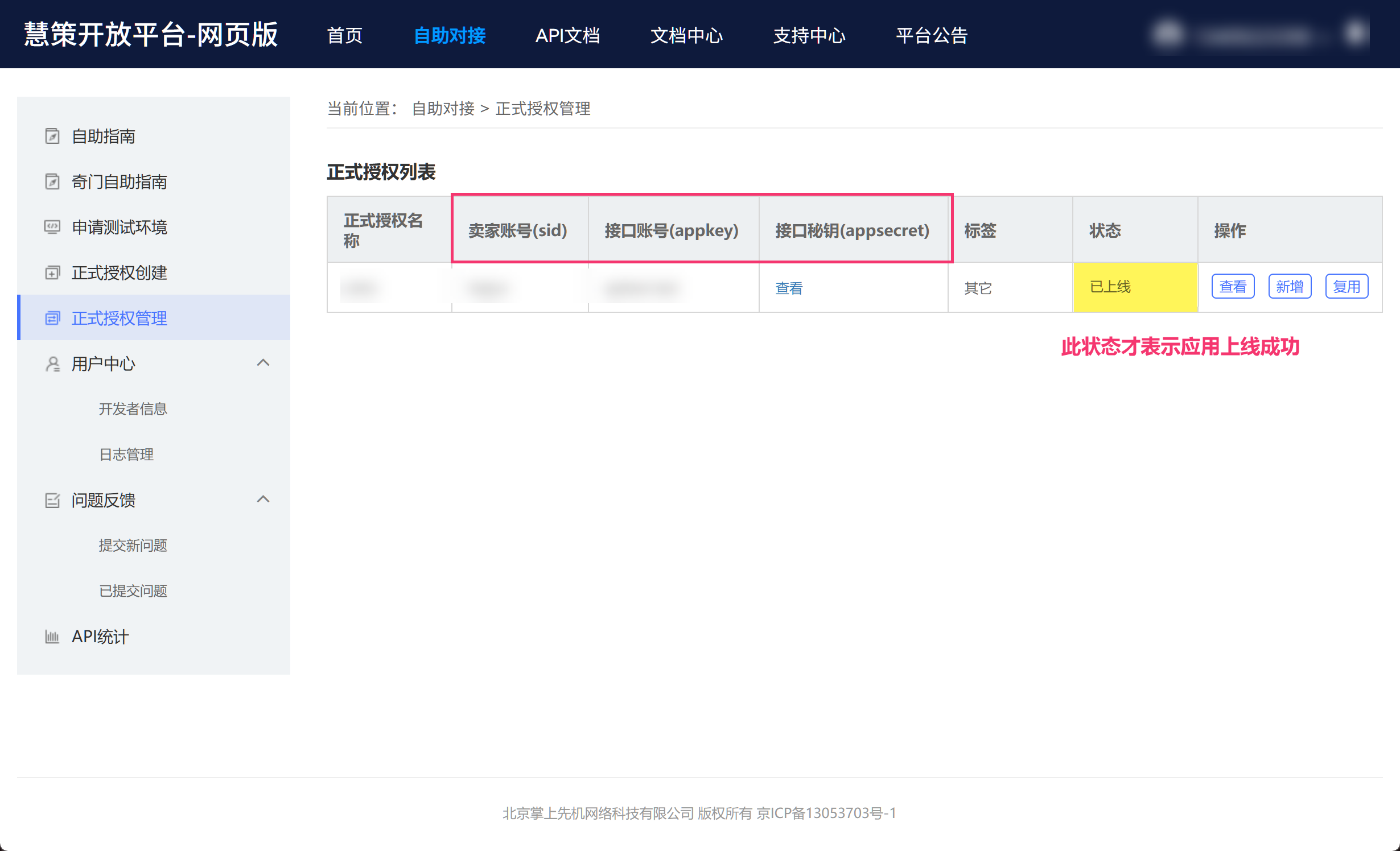
Task: Click the 正式授权创建 plus icon
Action: click(52, 272)
